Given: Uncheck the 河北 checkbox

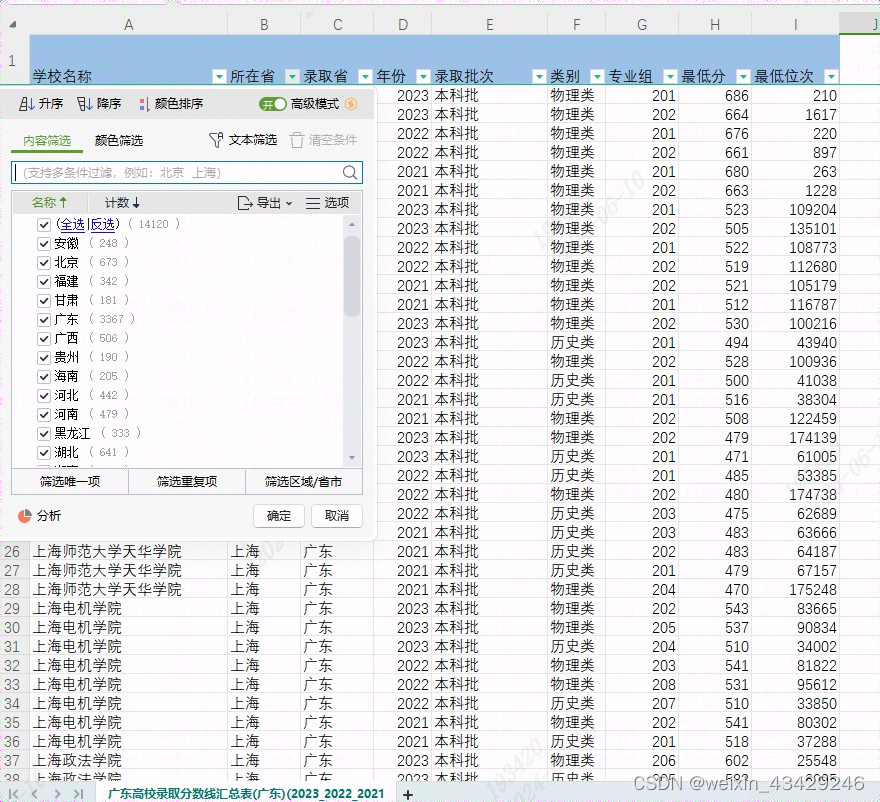Looking at the screenshot, I should coord(44,396).
